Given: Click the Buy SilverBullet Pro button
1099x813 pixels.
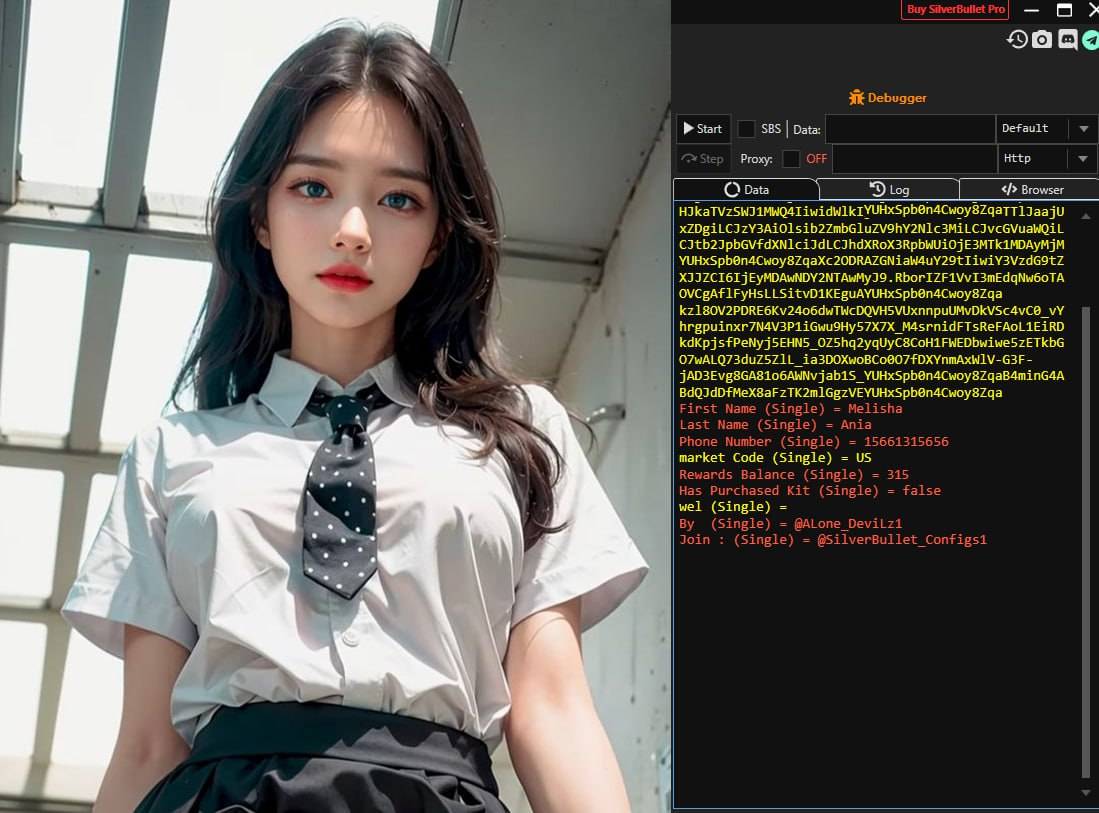Looking at the screenshot, I should tap(955, 9).
